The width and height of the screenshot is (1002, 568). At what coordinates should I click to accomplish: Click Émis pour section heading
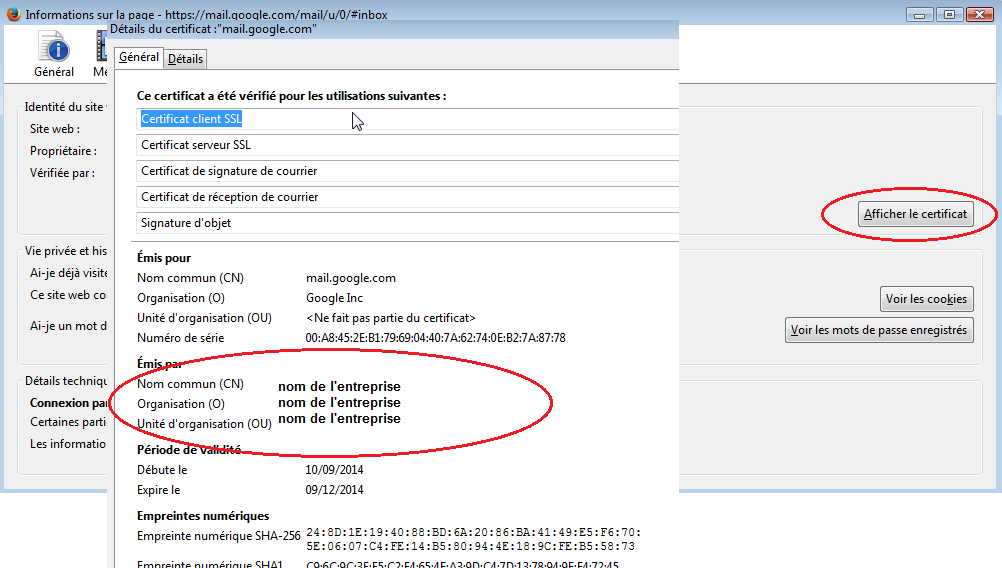pos(164,258)
